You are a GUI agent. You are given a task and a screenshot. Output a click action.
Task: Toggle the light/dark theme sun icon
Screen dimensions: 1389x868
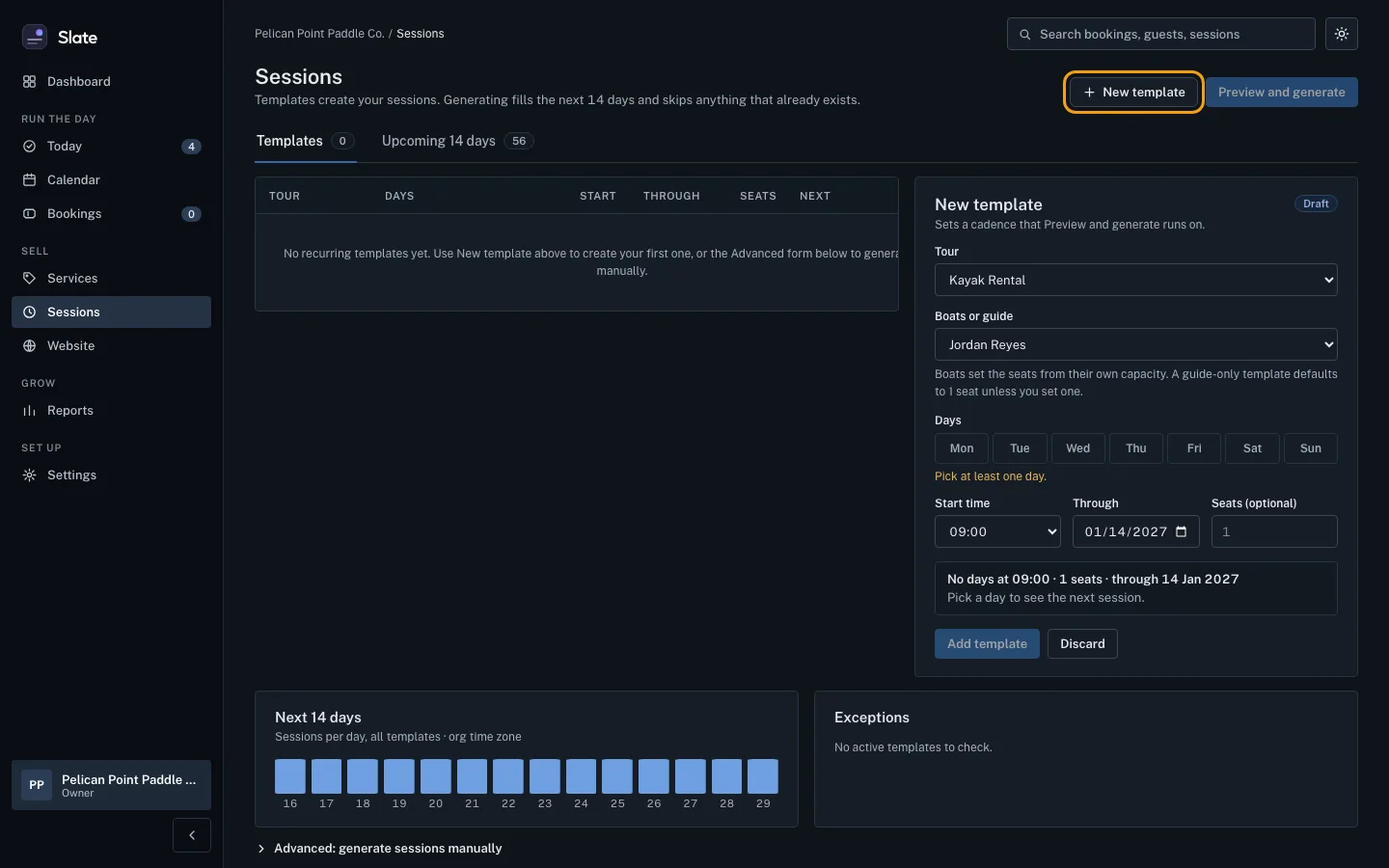pyautogui.click(x=1342, y=34)
